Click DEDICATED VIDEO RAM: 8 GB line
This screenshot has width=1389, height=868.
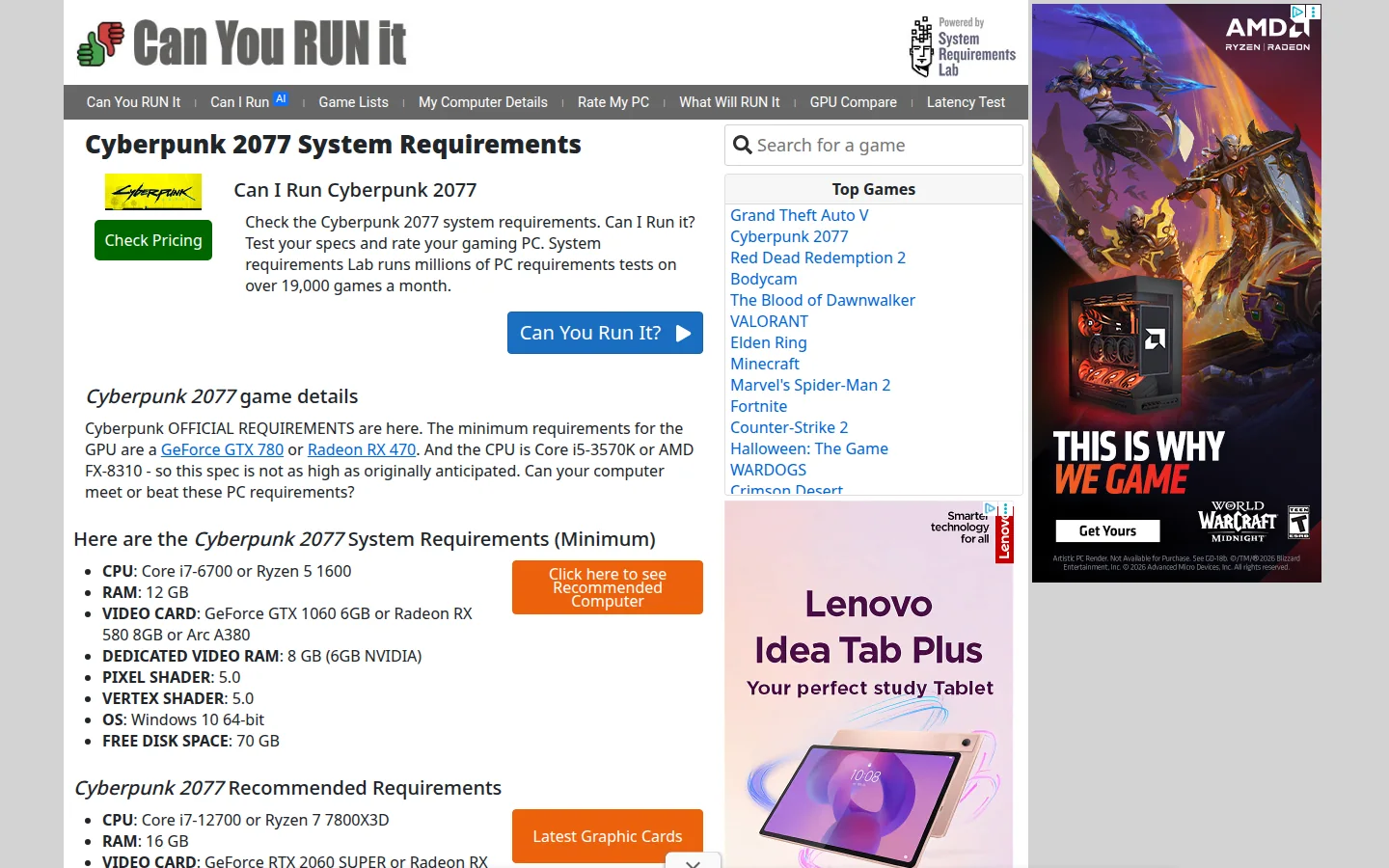262,656
